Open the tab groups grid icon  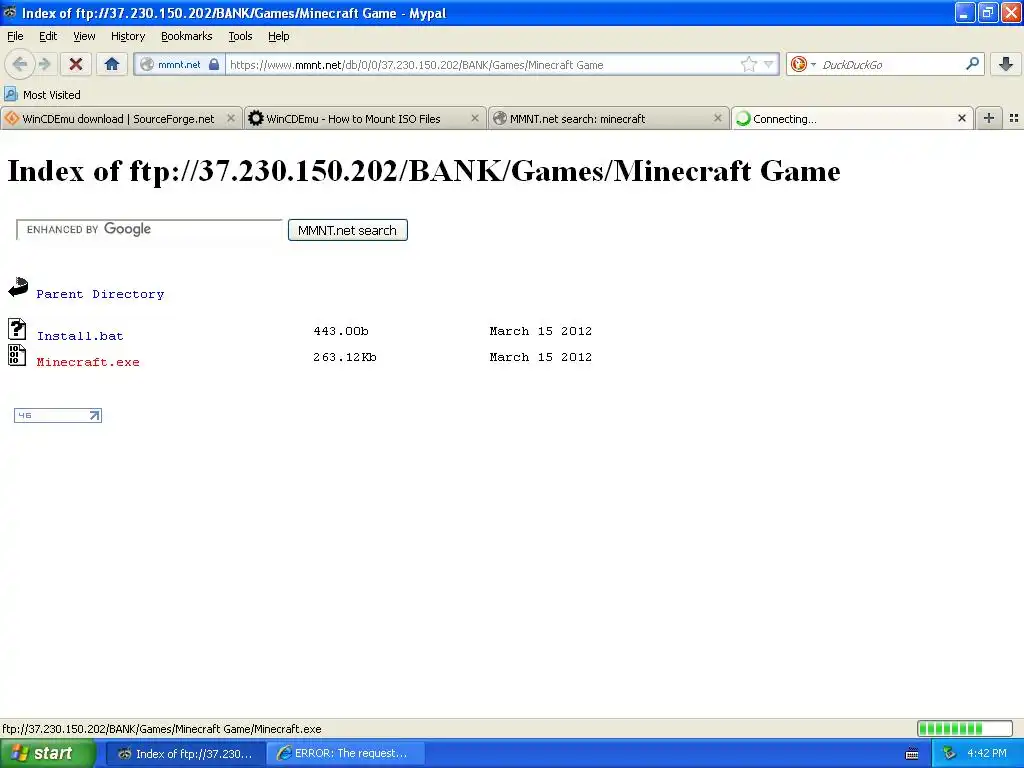click(x=1014, y=118)
